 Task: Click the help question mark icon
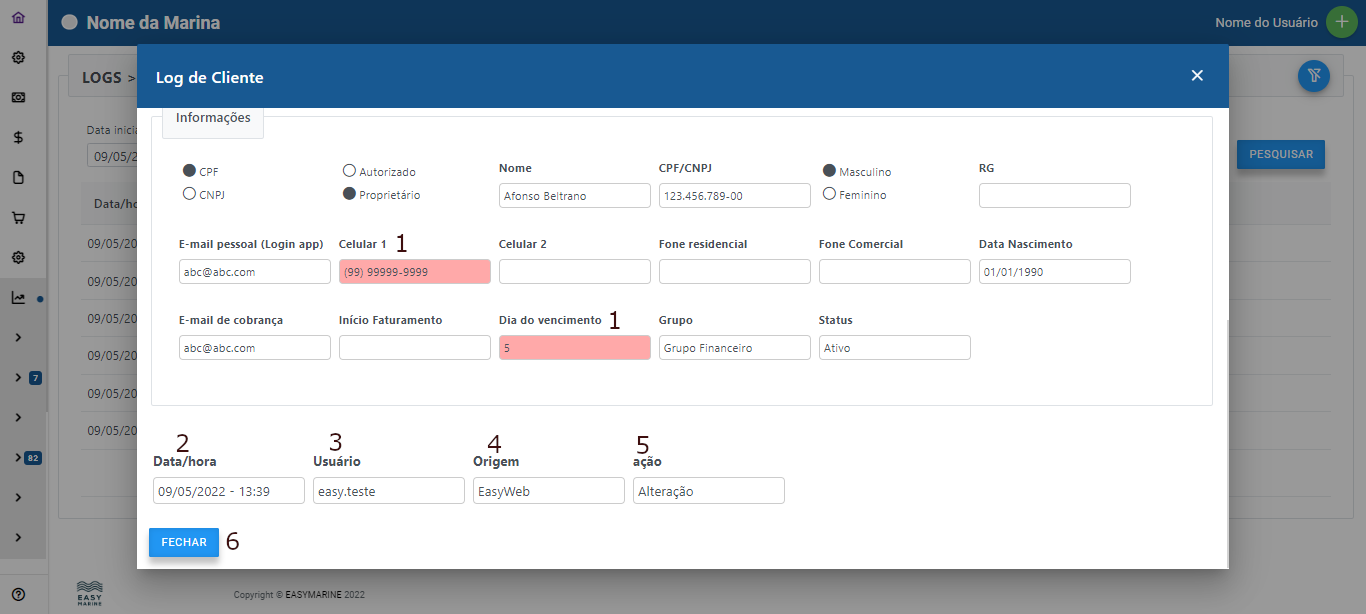tap(18, 594)
